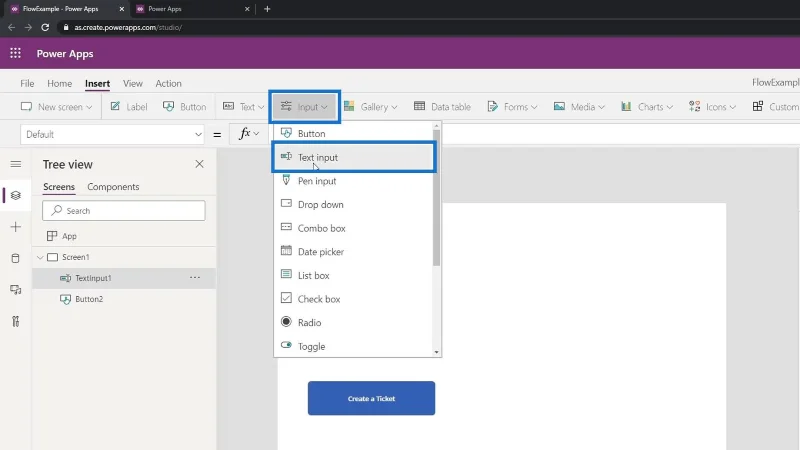Go back in the browser
Viewport: 800px width, 450px height.
[11, 28]
